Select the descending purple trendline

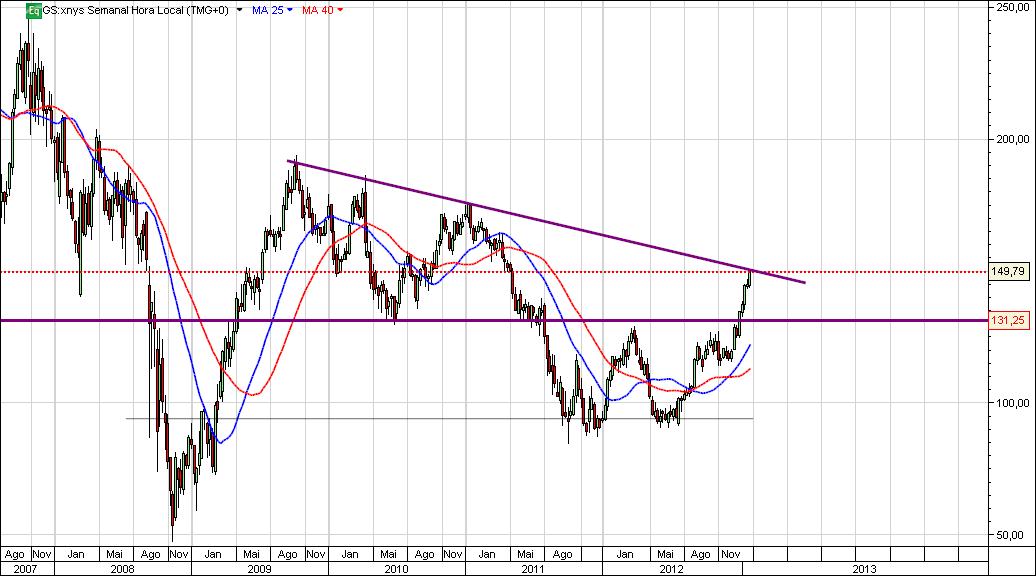(x=546, y=222)
